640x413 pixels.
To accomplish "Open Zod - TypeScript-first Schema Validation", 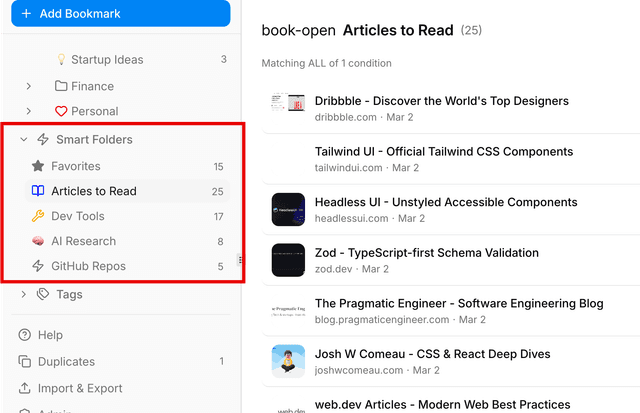I will tap(427, 253).
